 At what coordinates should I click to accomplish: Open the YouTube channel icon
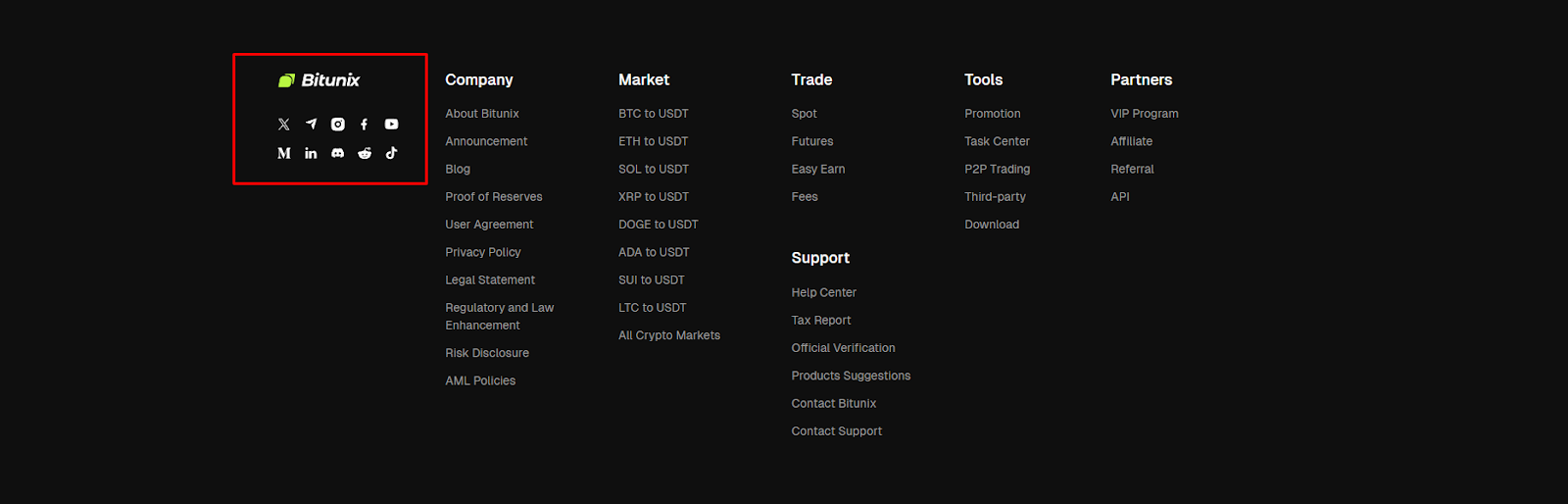point(391,125)
